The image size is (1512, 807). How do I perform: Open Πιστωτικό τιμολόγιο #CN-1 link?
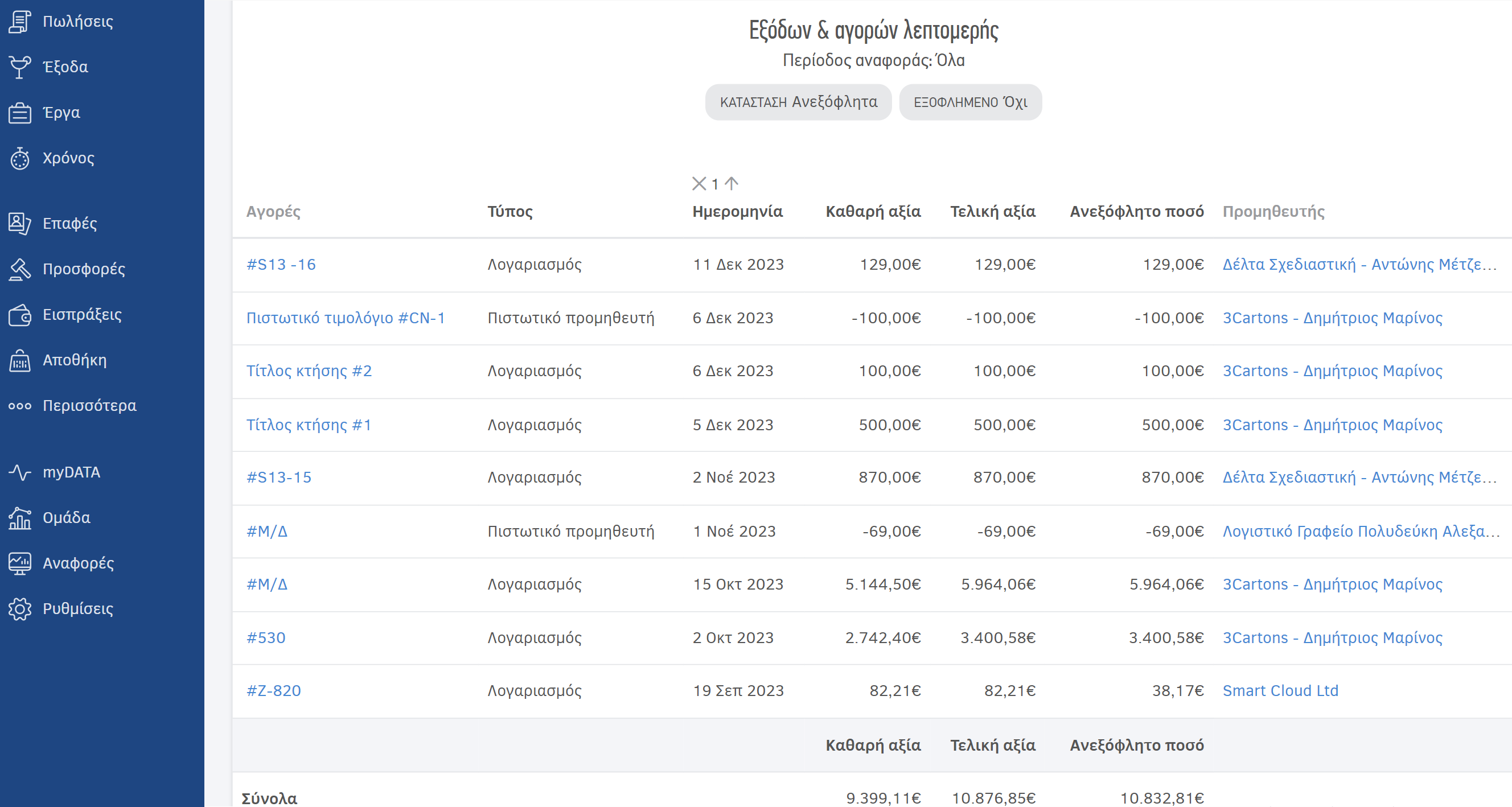(x=345, y=319)
